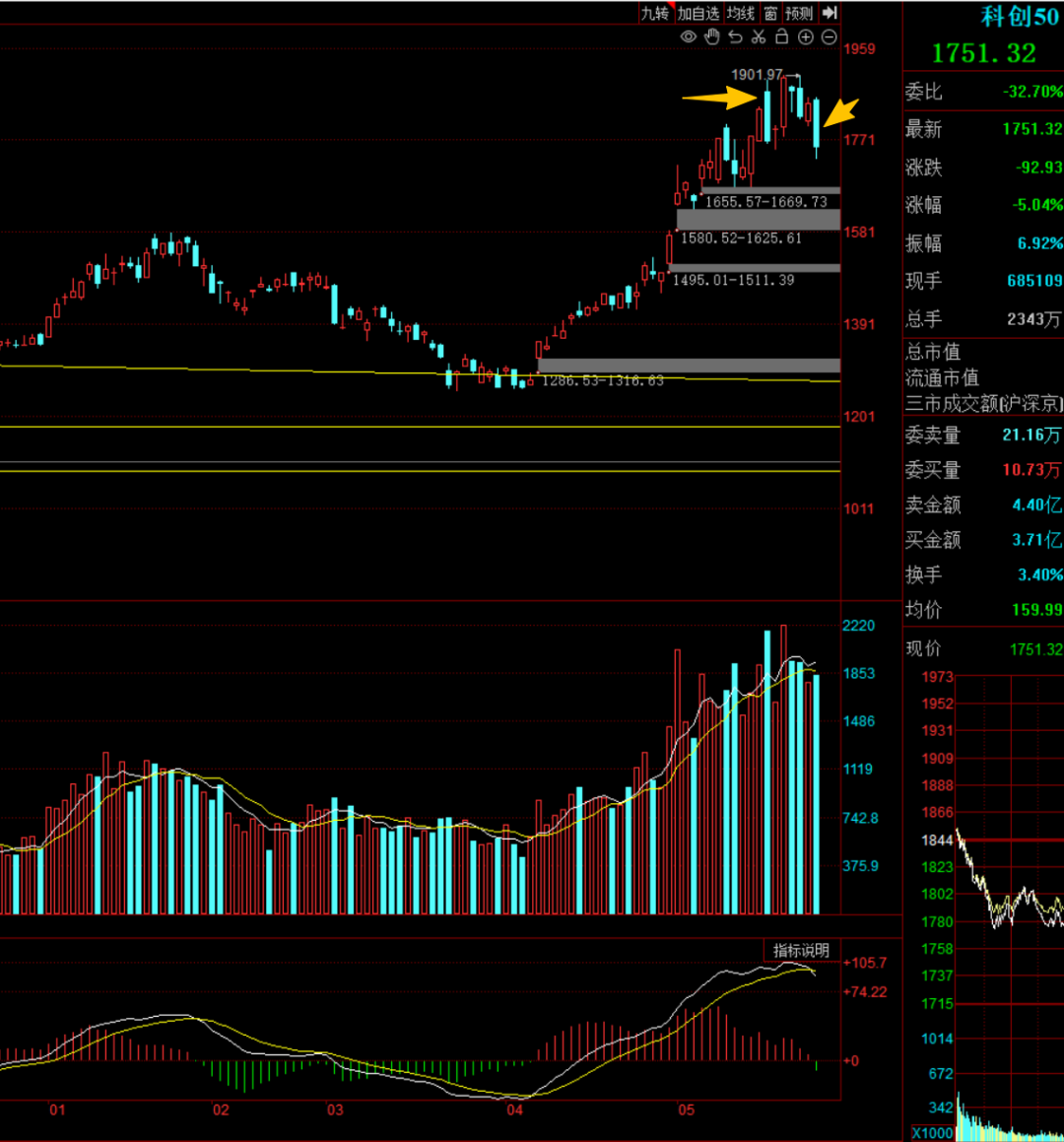Select the 1655.57-1669.73 gap label
1064x1142 pixels.
tap(766, 202)
